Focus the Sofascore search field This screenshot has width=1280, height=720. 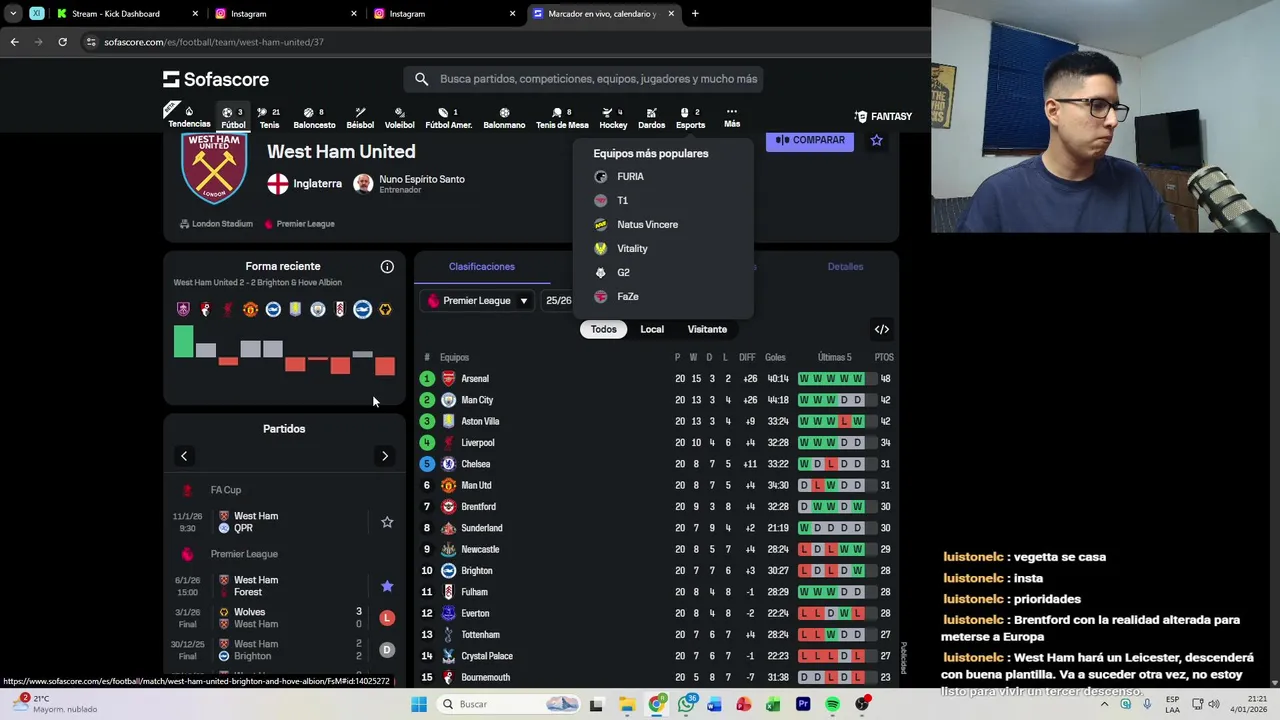(585, 79)
